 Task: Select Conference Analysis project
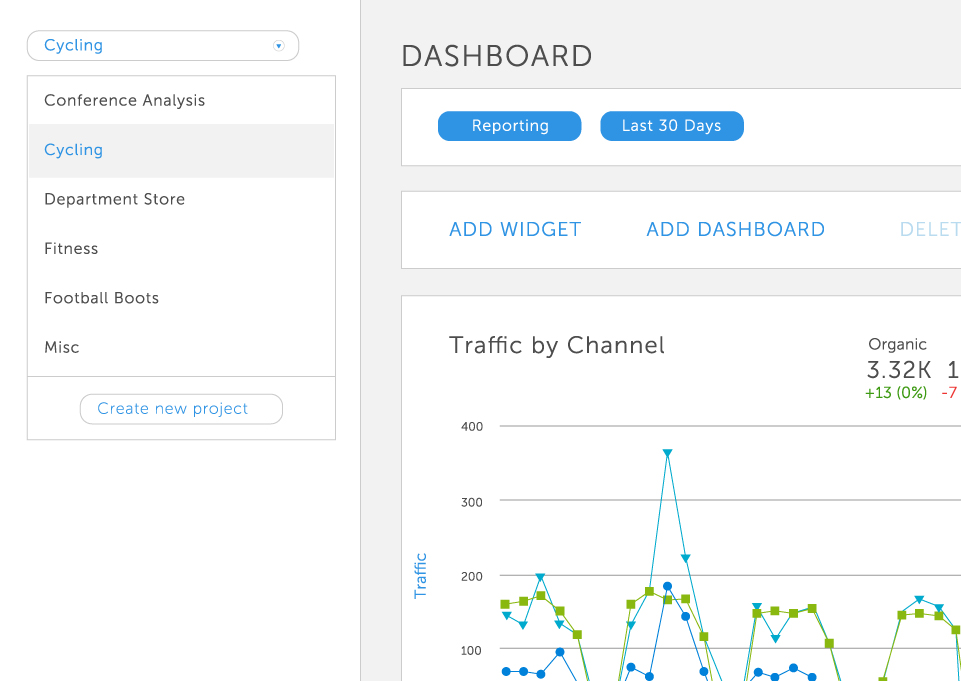pos(181,101)
